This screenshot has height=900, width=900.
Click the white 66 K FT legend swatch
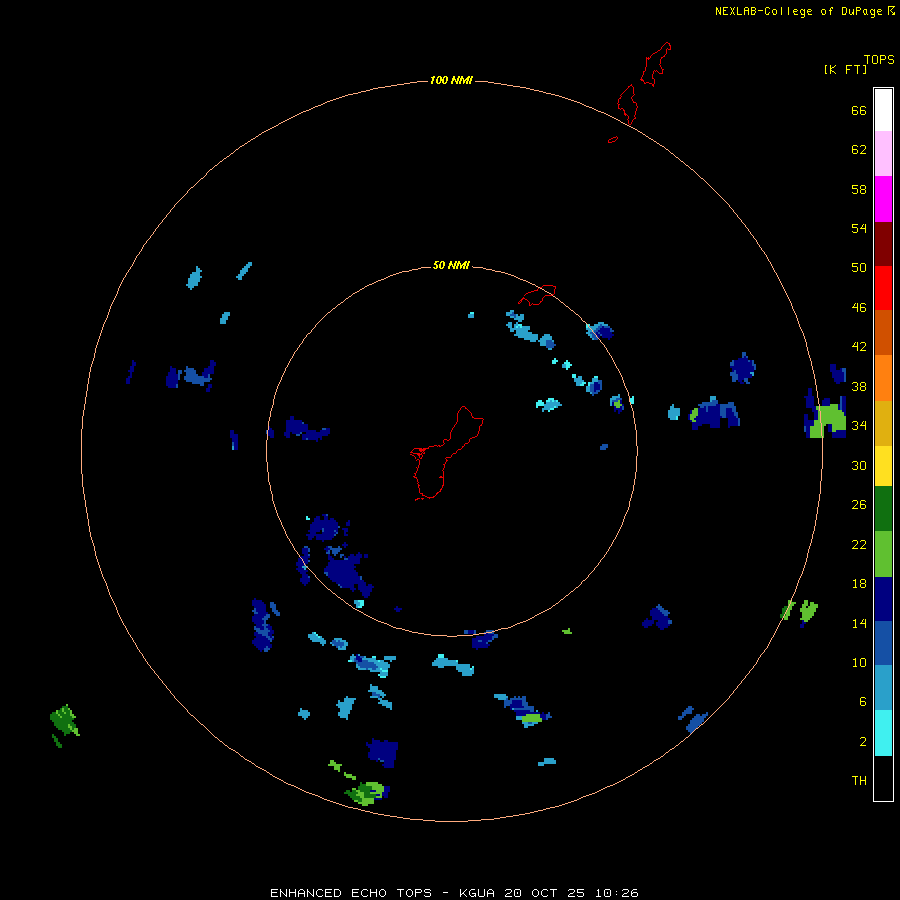pyautogui.click(x=883, y=110)
